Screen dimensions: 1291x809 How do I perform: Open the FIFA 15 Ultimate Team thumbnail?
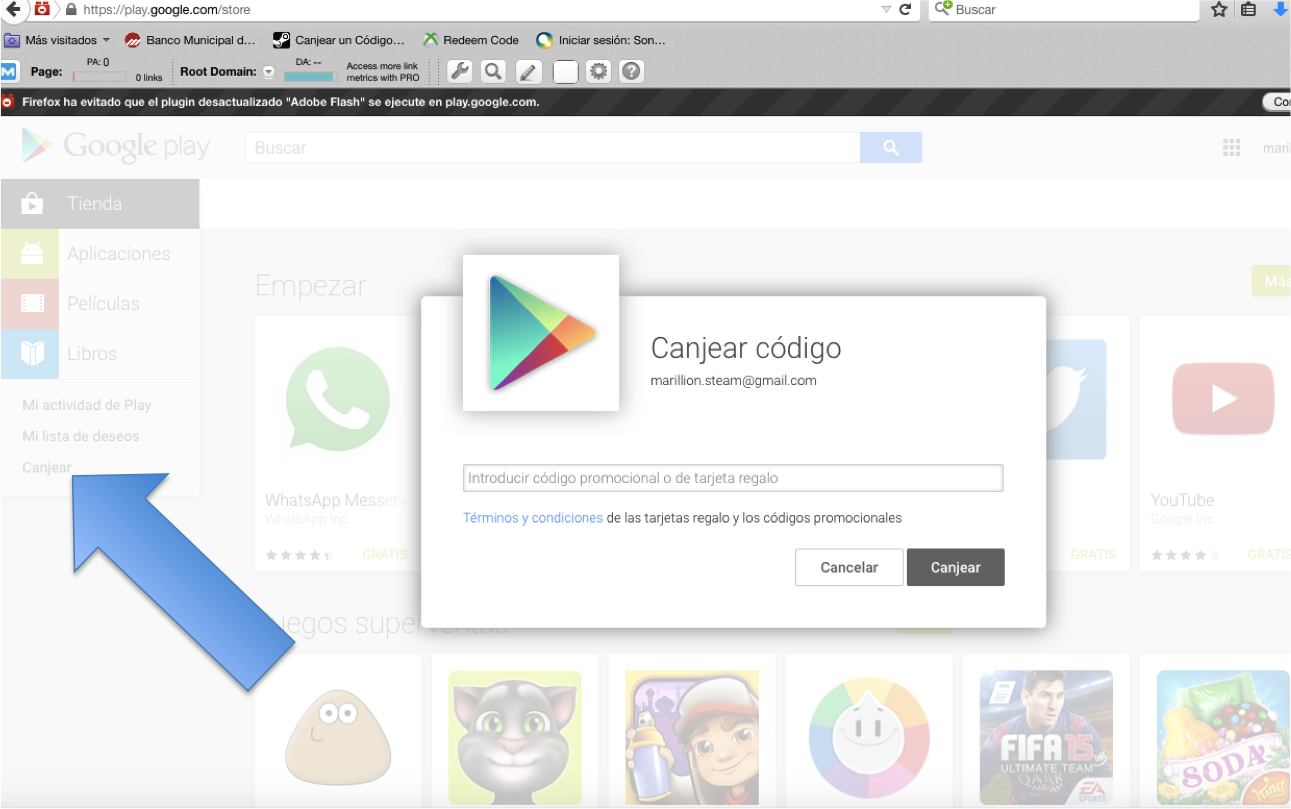(1046, 738)
